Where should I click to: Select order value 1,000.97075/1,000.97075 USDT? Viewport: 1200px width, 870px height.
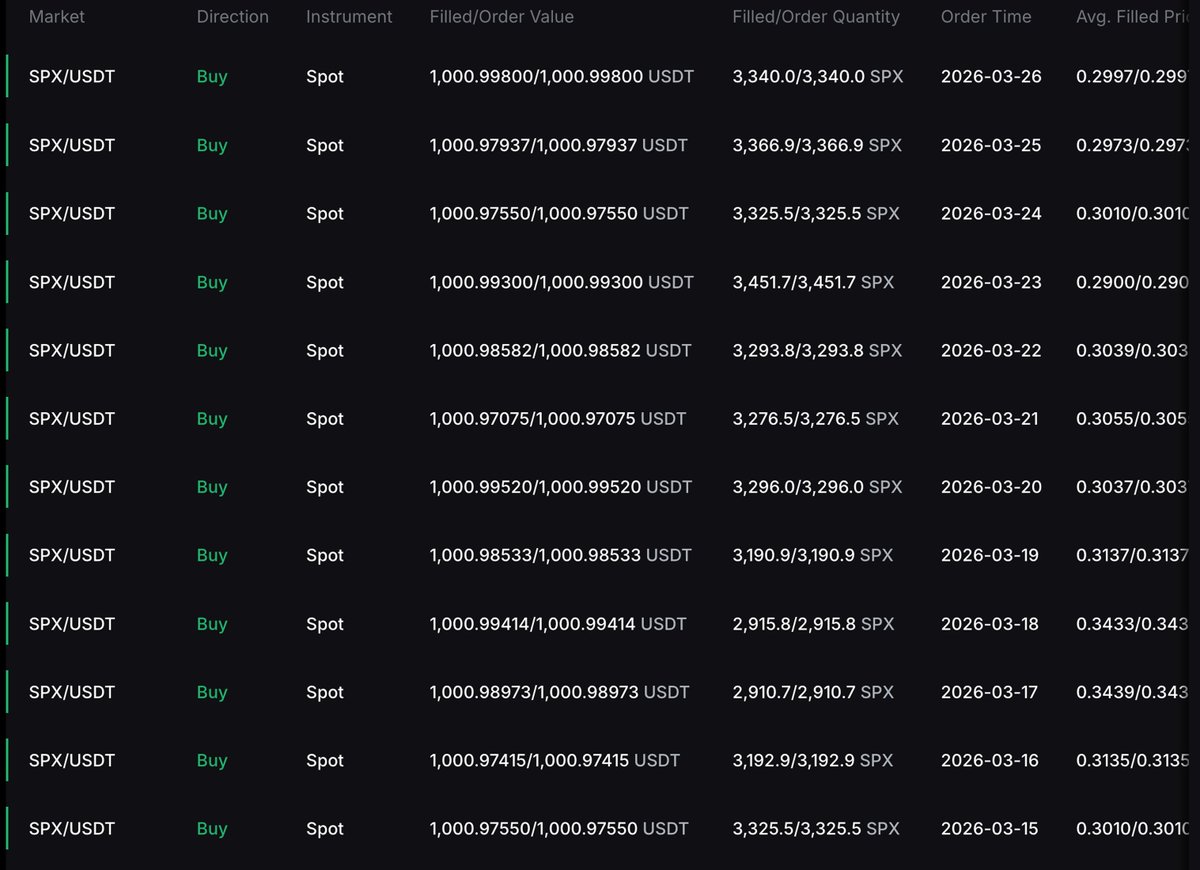[x=558, y=419]
